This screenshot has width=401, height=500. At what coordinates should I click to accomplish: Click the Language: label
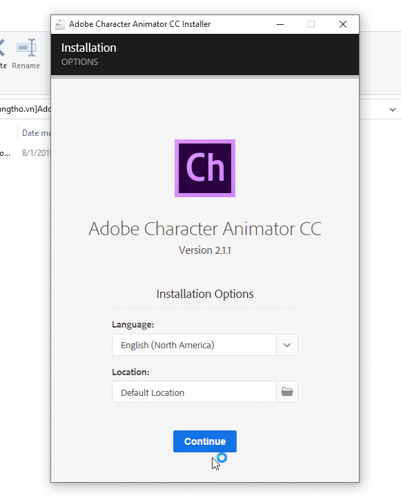point(133,325)
